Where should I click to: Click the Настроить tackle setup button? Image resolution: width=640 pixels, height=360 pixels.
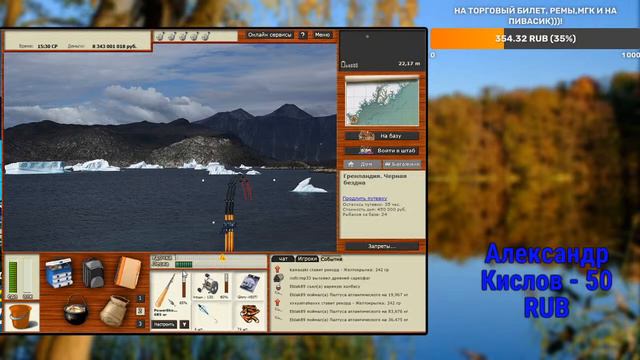[x=164, y=324]
